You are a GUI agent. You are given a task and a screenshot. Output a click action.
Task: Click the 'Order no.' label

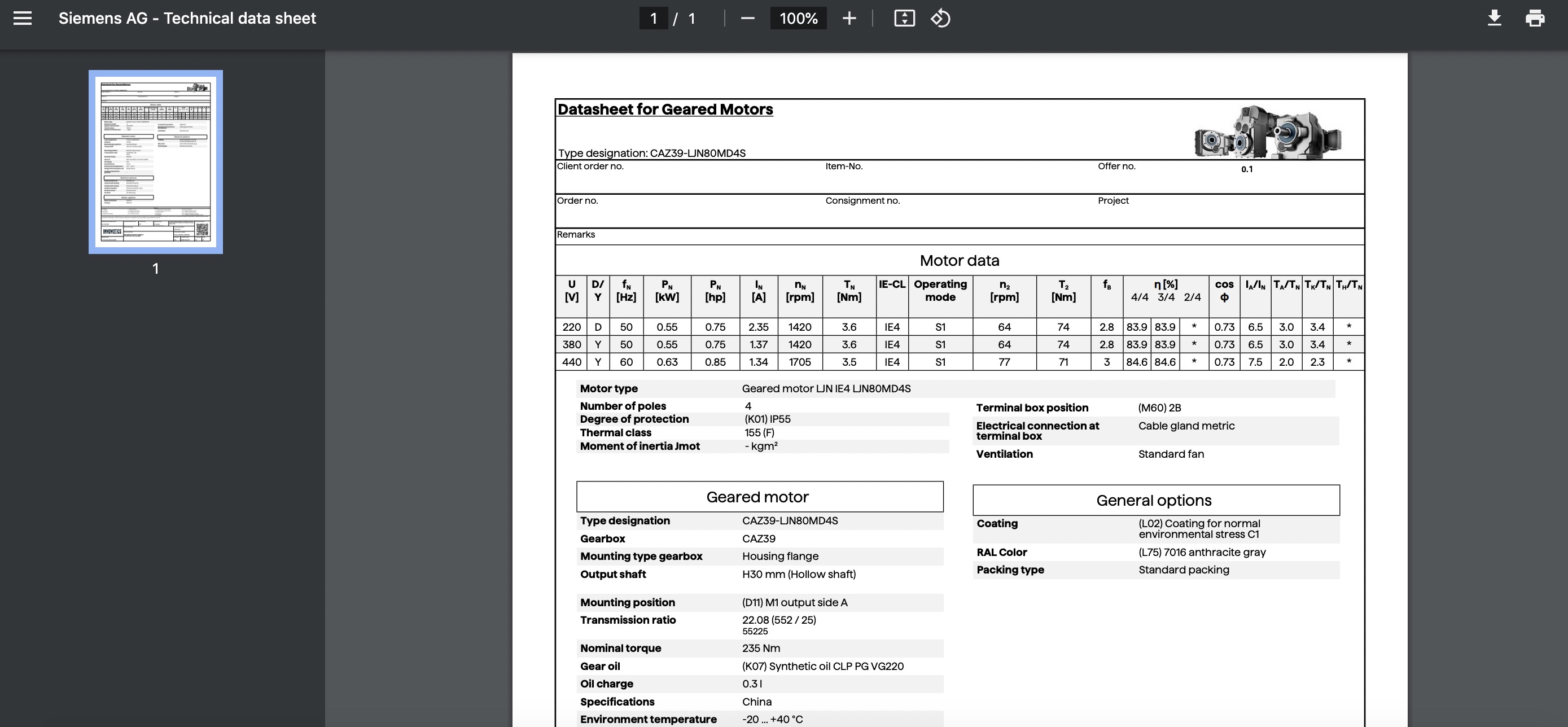click(577, 200)
